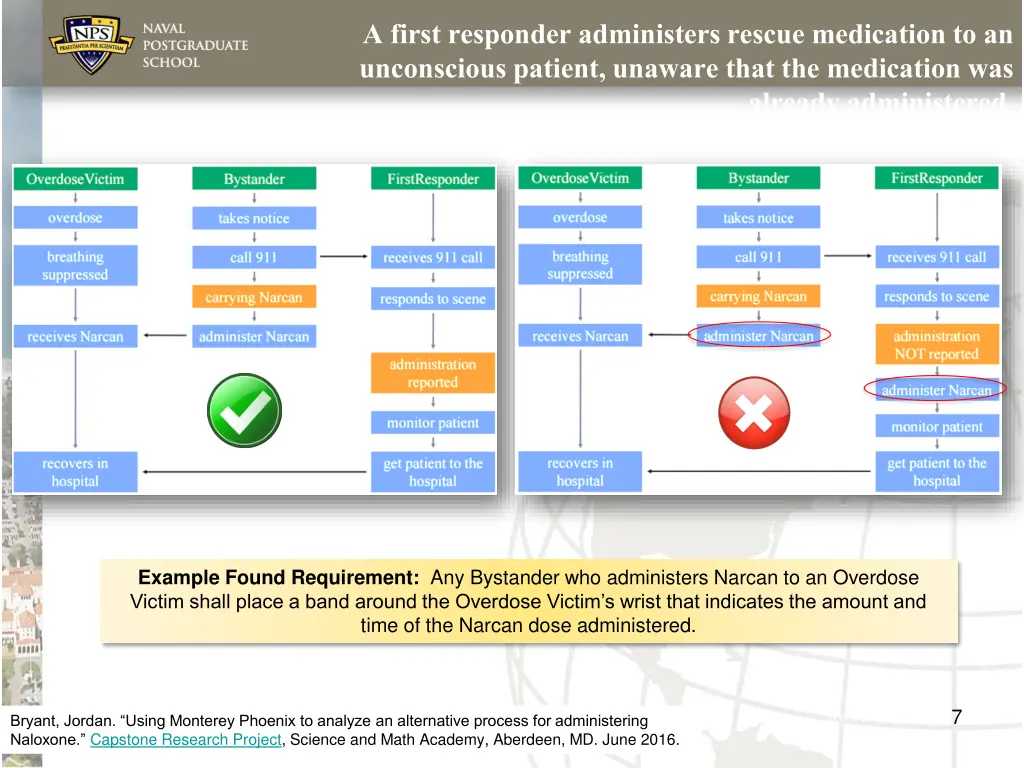The height and width of the screenshot is (768, 1024).
Task: Click 'recovers in hospital' in right diagram
Action: coord(580,472)
